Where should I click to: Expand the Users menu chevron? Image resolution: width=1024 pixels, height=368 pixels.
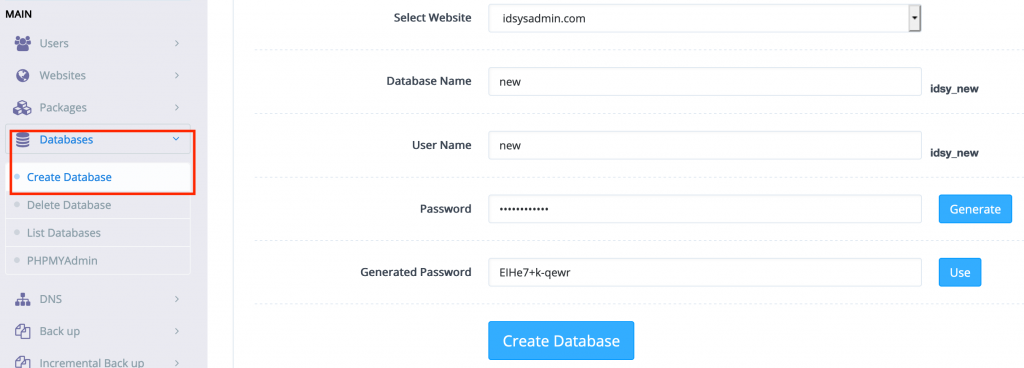177,43
